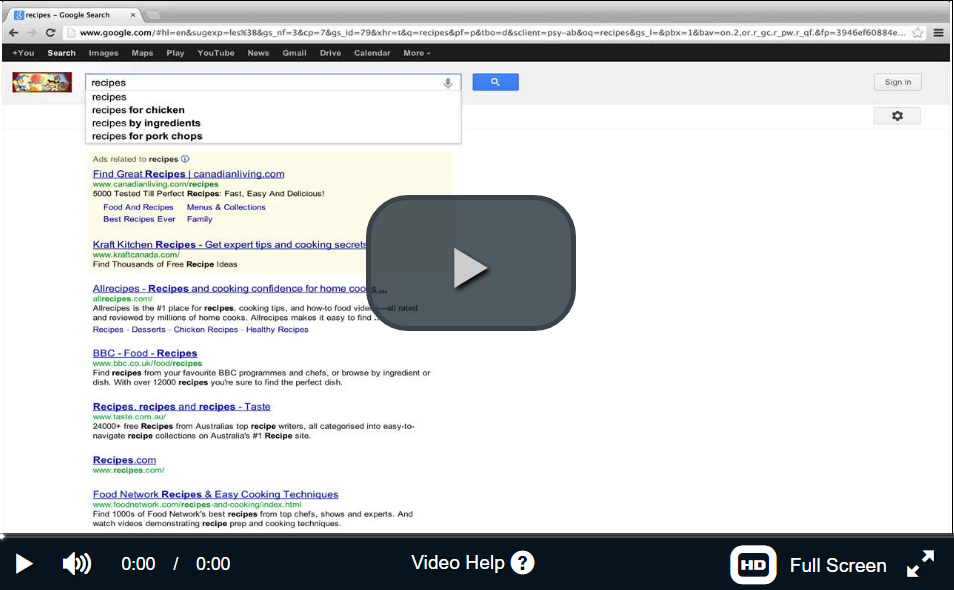
Task: Open the Menus & Collections sitelink
Action: (226, 207)
